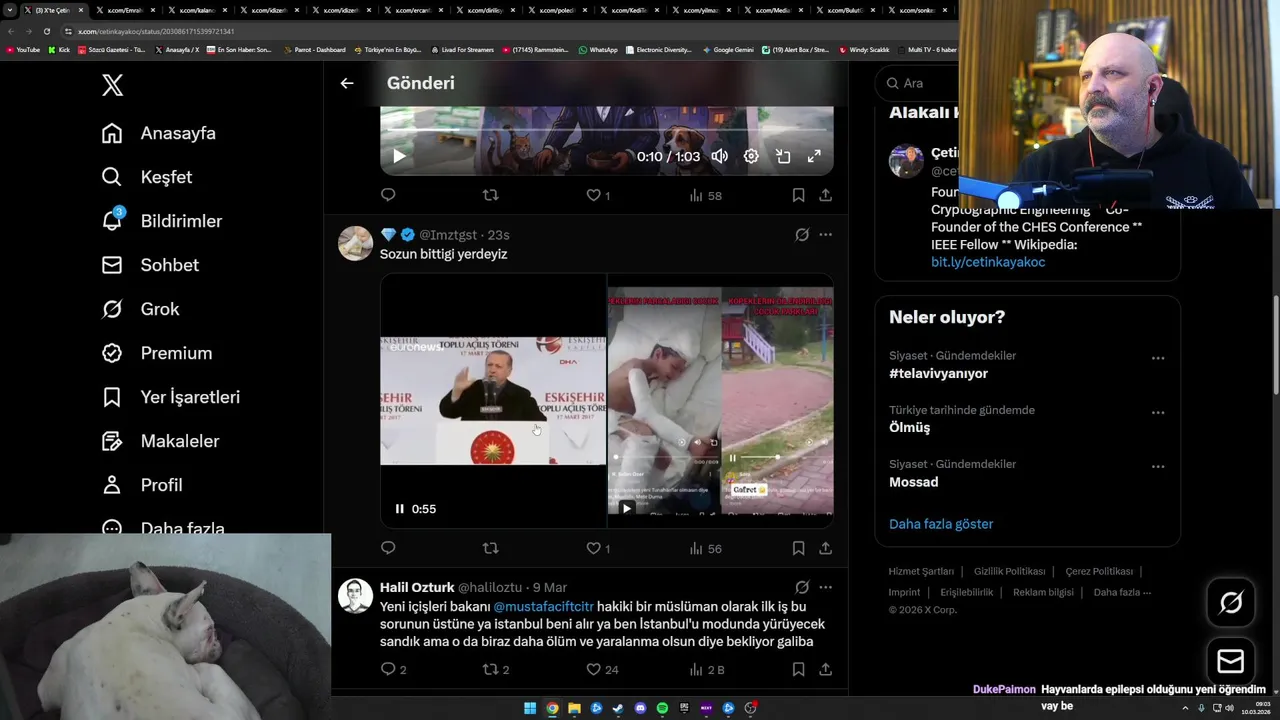The height and width of the screenshot is (720, 1280).
Task: Open more options on Halil Ozturk post
Action: (x=825, y=587)
